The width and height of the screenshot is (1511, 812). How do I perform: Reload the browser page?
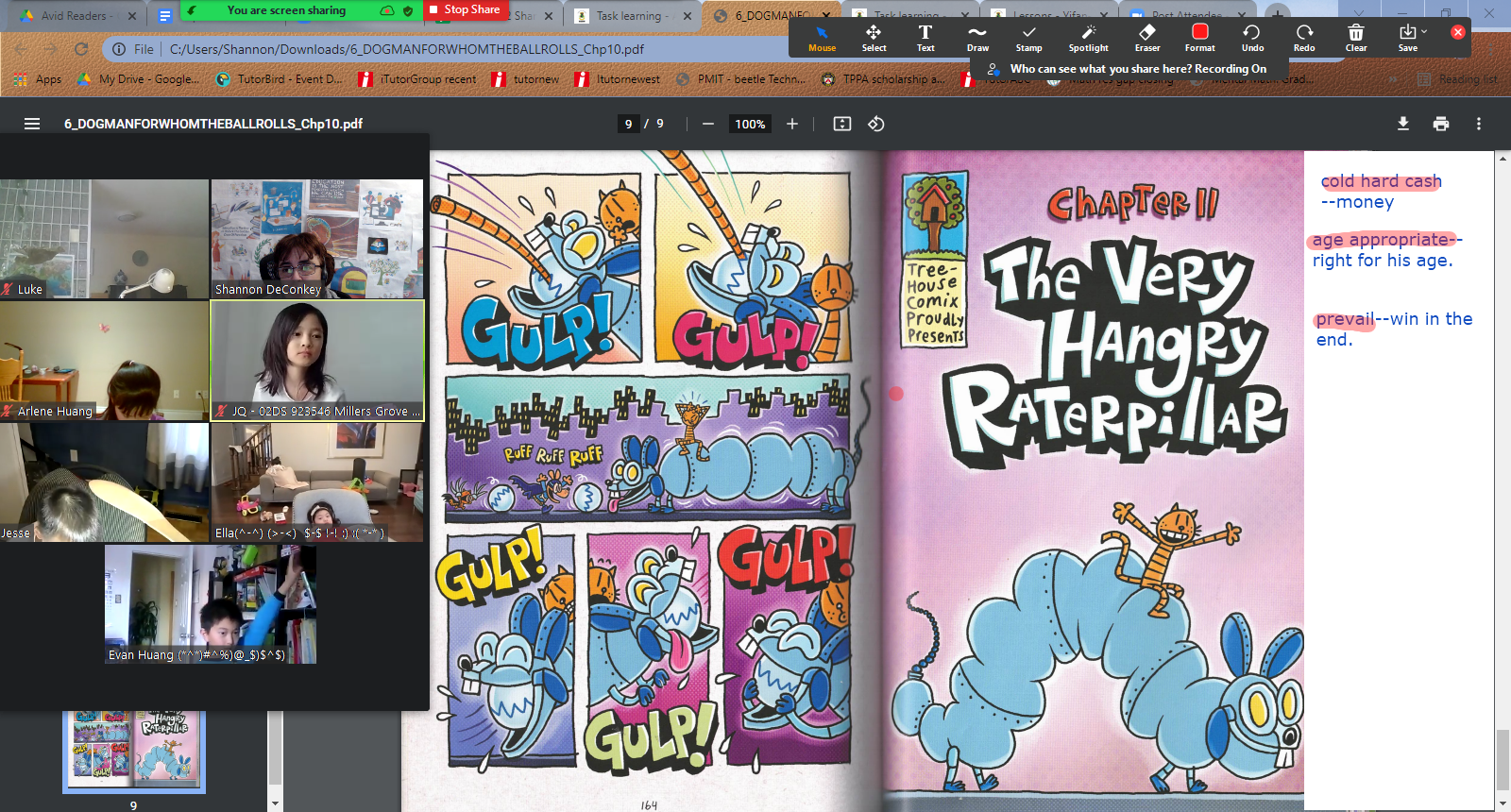pyautogui.click(x=81, y=48)
